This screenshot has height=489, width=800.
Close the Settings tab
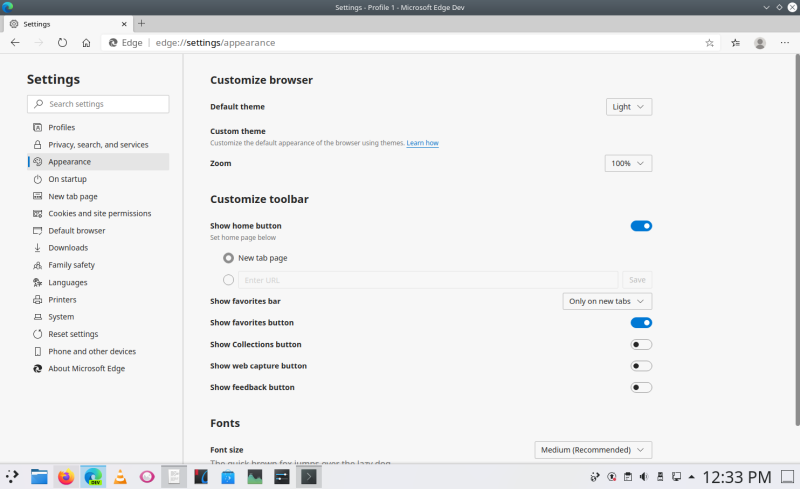[124, 24]
